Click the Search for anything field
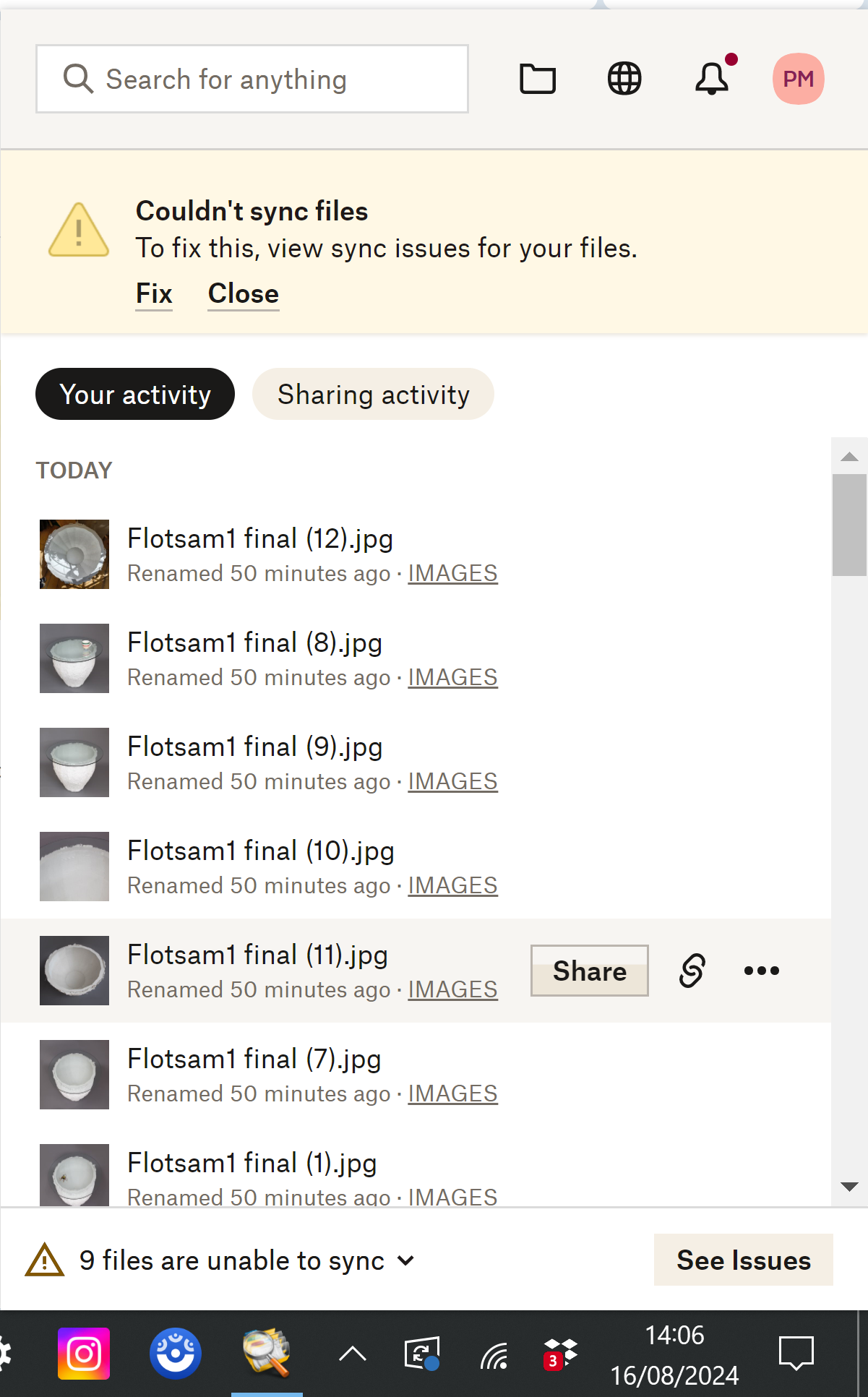 (x=252, y=79)
